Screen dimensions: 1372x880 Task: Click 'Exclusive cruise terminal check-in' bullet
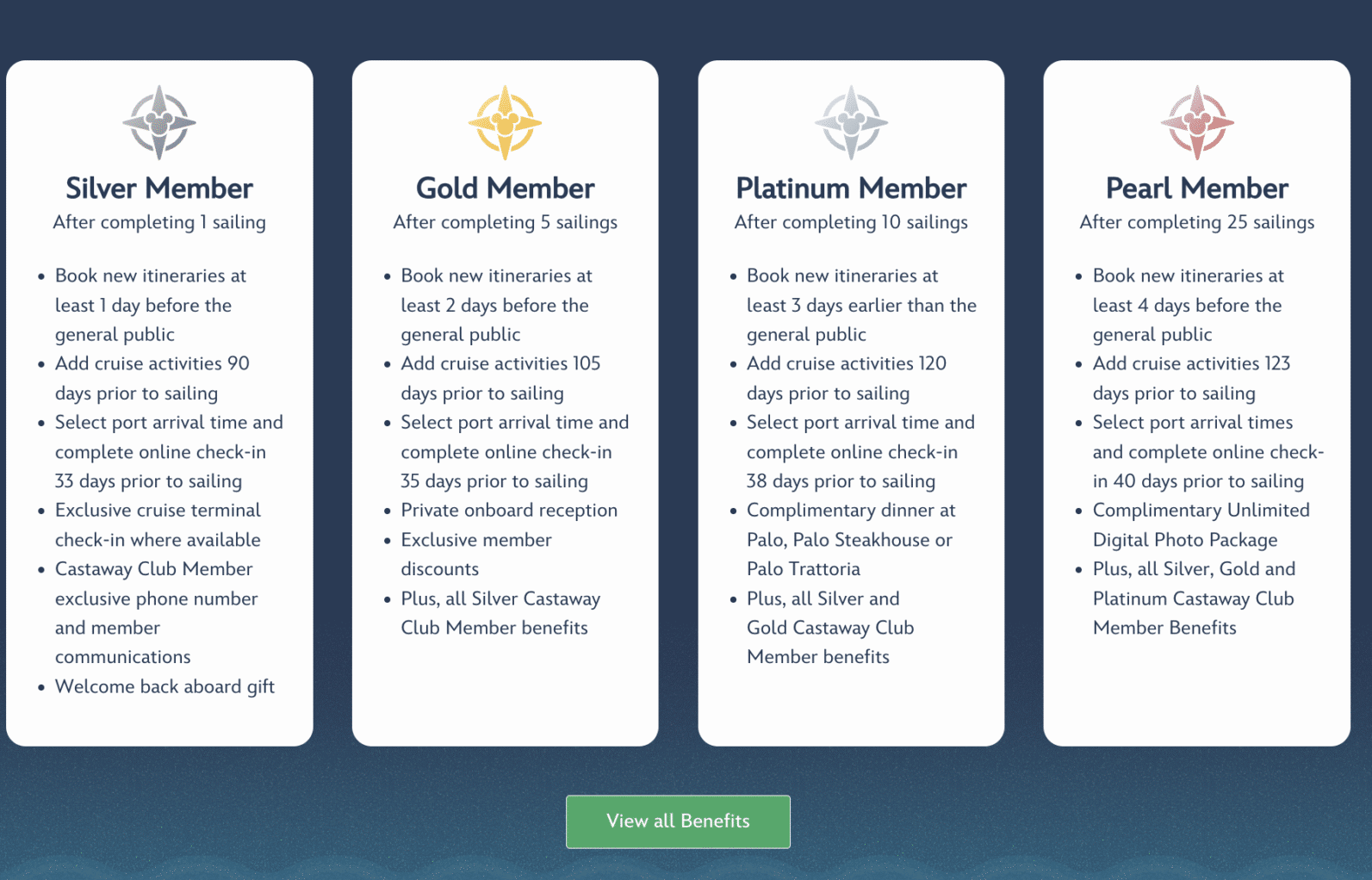point(158,525)
